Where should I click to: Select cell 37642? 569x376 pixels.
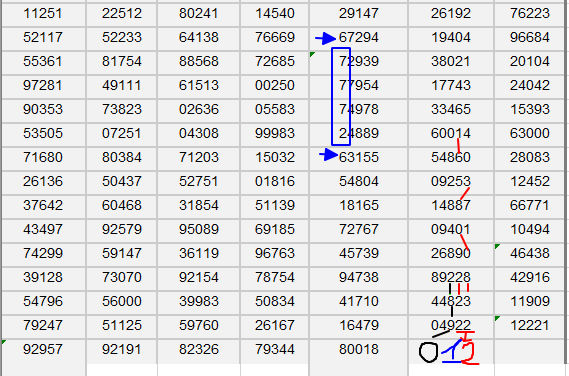tap(44, 206)
